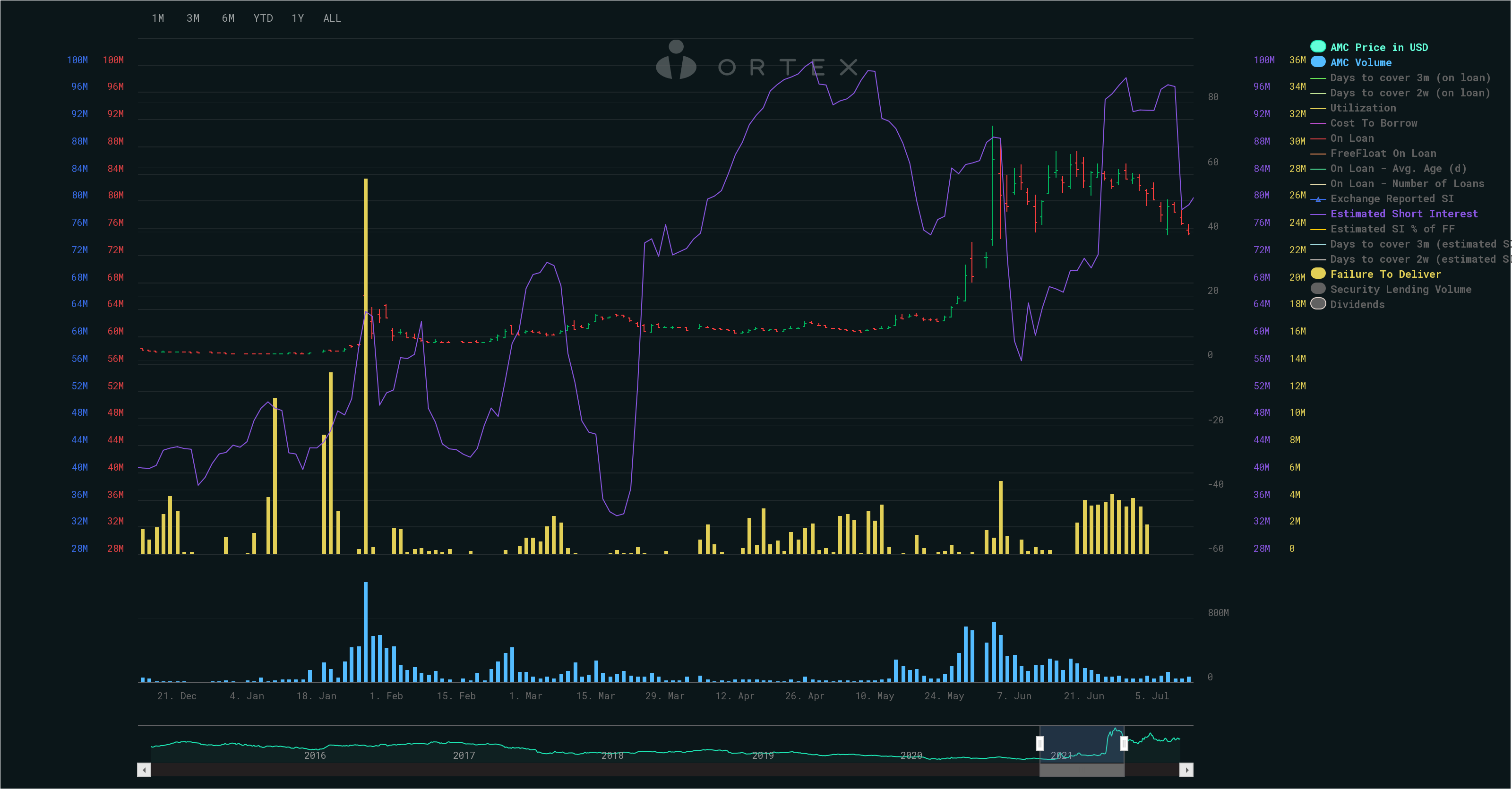This screenshot has height=790, width=1512.
Task: Click the AMC Price in USD legend marker
Action: 1318,47
